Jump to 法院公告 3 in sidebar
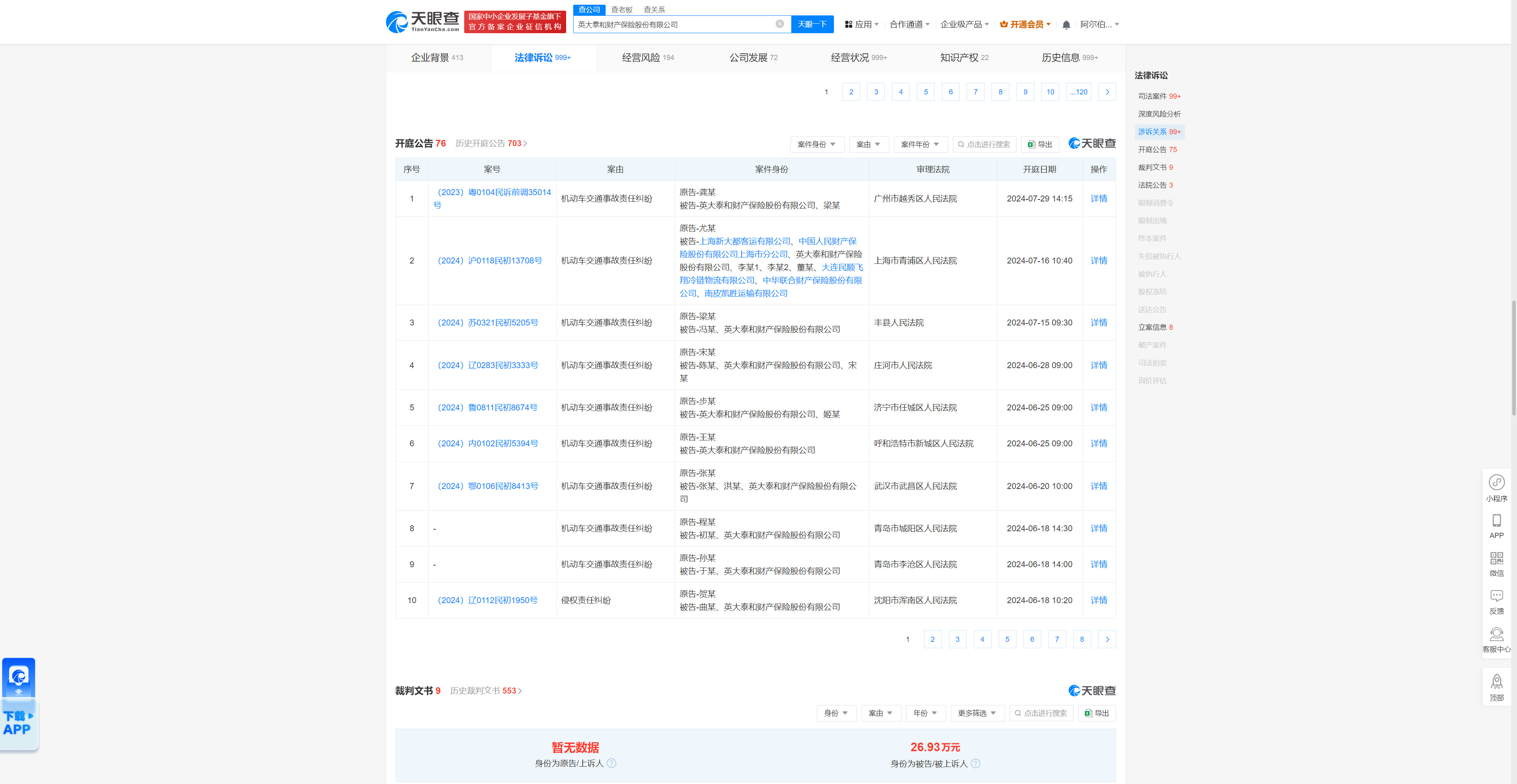Viewport: 1517px width, 784px height. [1155, 185]
